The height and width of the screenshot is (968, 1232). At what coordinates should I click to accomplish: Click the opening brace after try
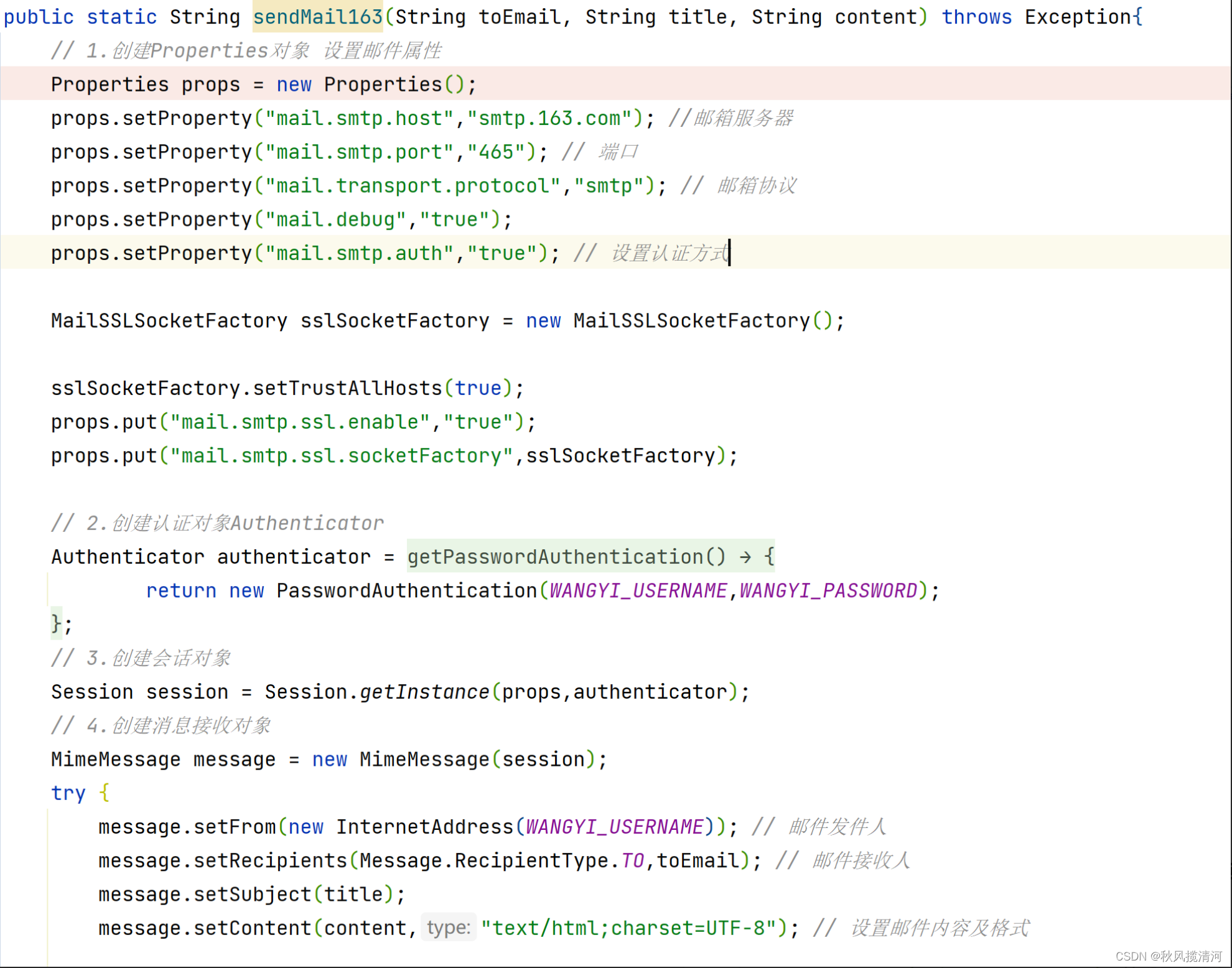point(104,793)
